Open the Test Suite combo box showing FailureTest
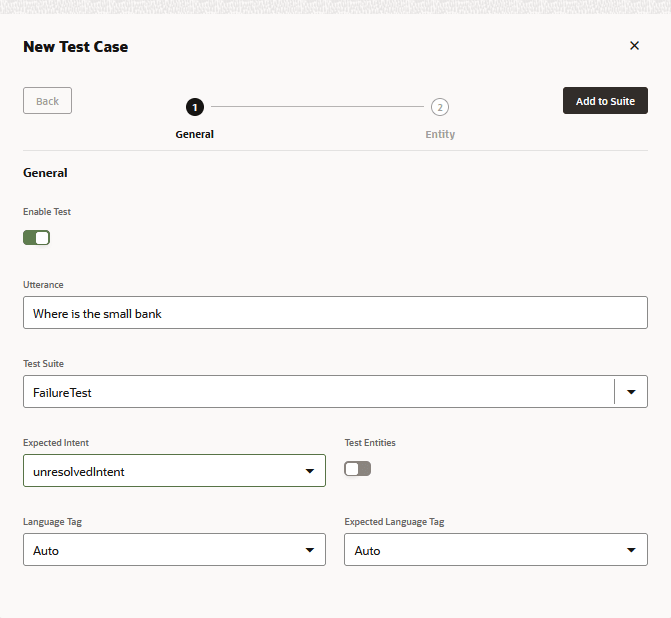This screenshot has height=618, width=671. pos(315,392)
